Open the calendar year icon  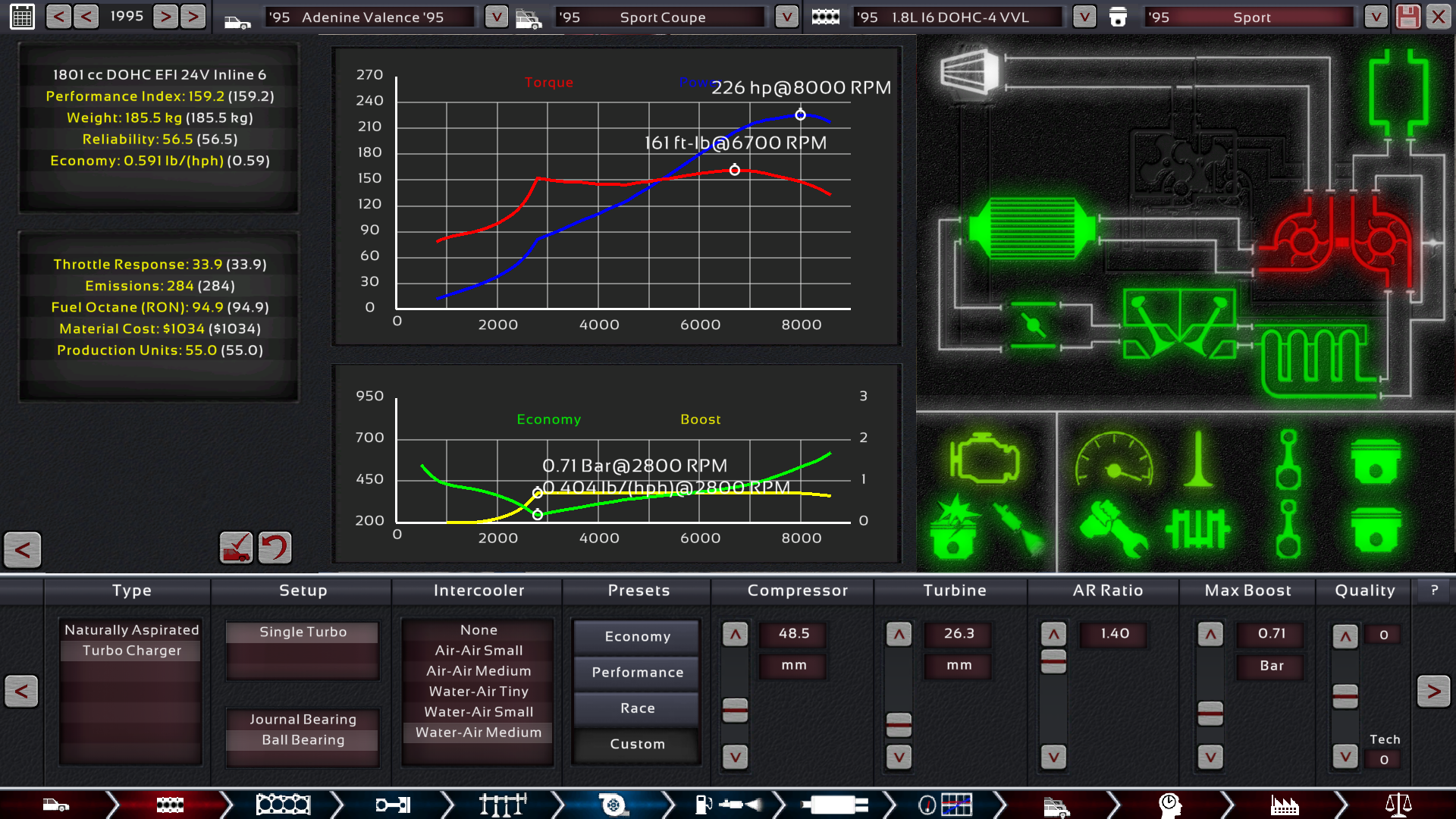click(x=22, y=17)
